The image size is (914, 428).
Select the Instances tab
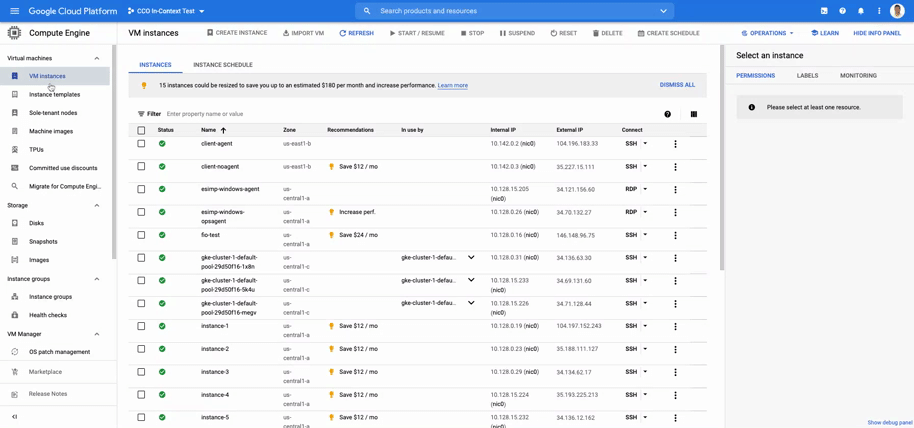155,65
